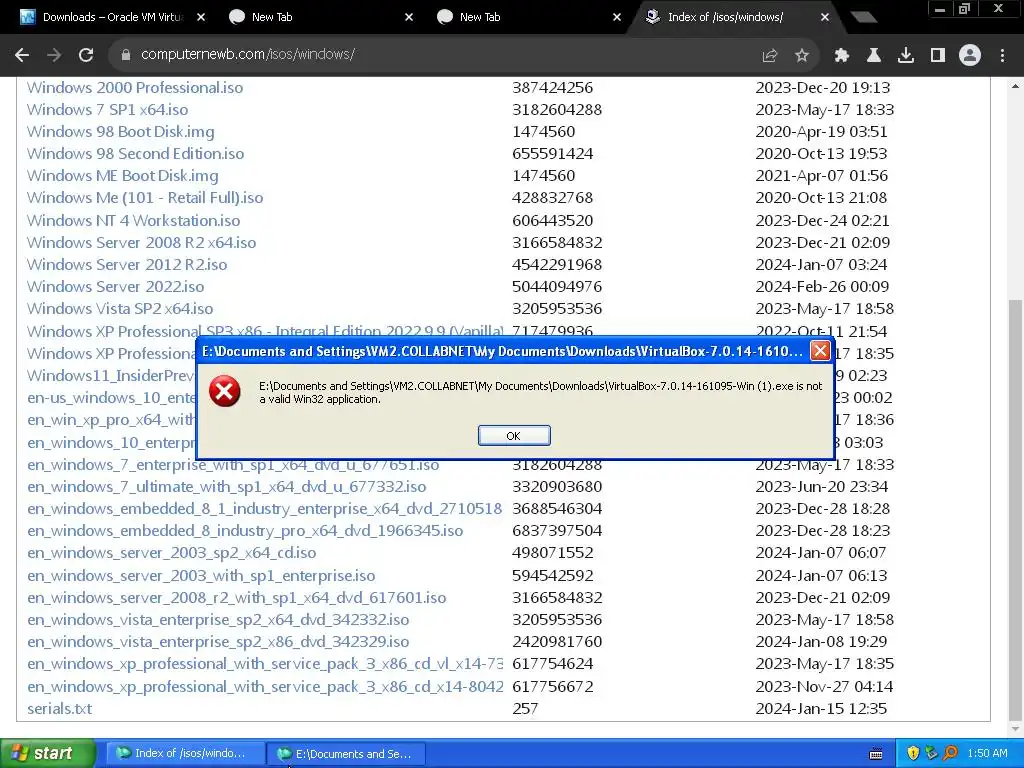This screenshot has width=1024, height=768.
Task: Bookmark this page with the star icon
Action: click(x=802, y=56)
